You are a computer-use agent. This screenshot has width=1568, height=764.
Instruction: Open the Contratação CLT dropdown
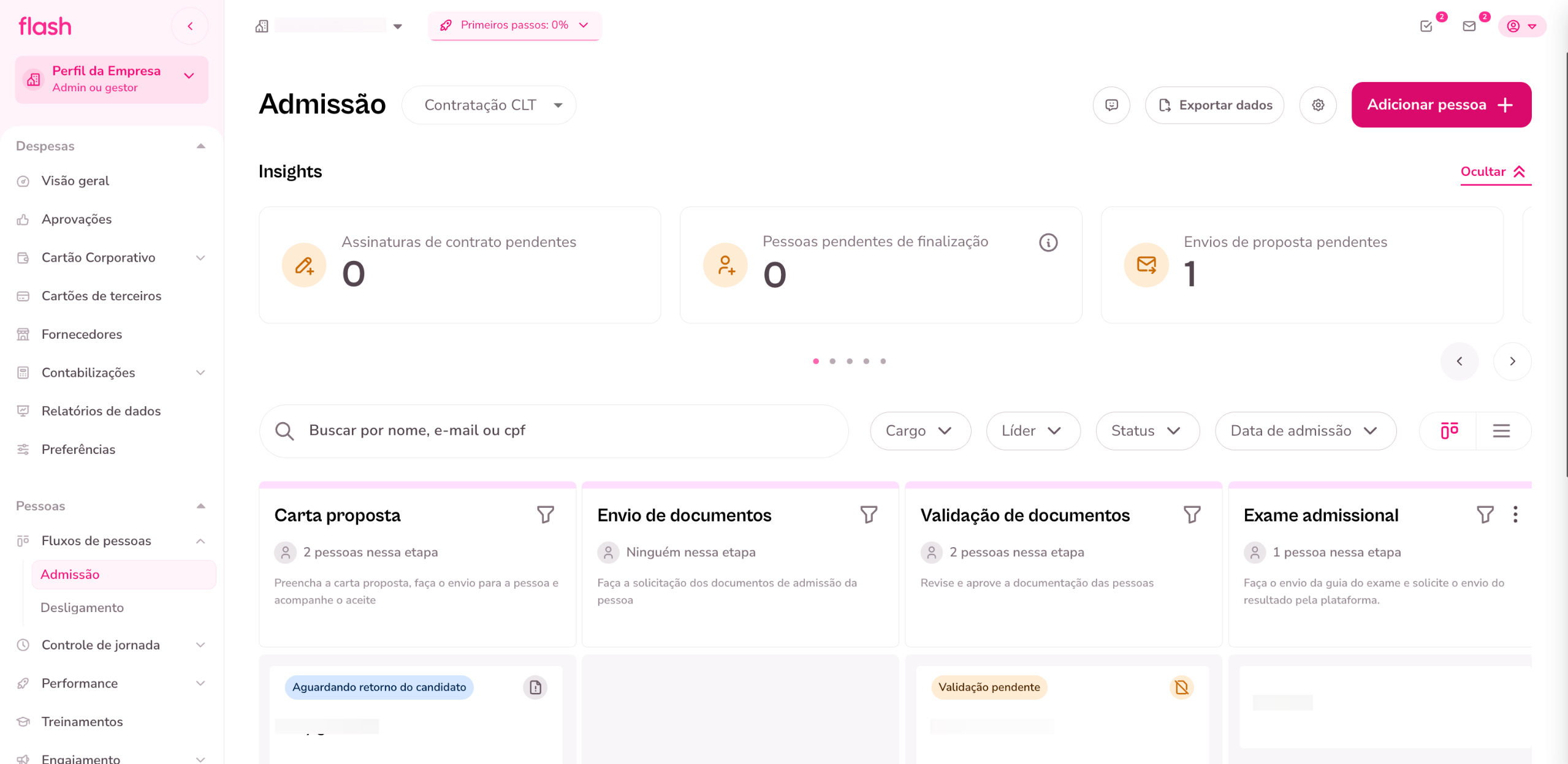click(x=489, y=105)
